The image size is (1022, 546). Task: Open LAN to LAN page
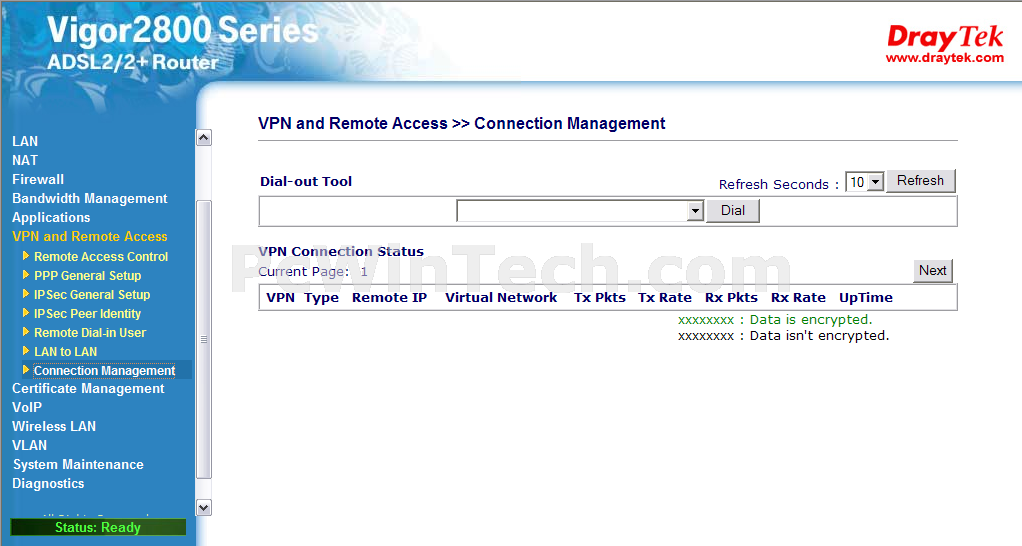[x=65, y=352]
